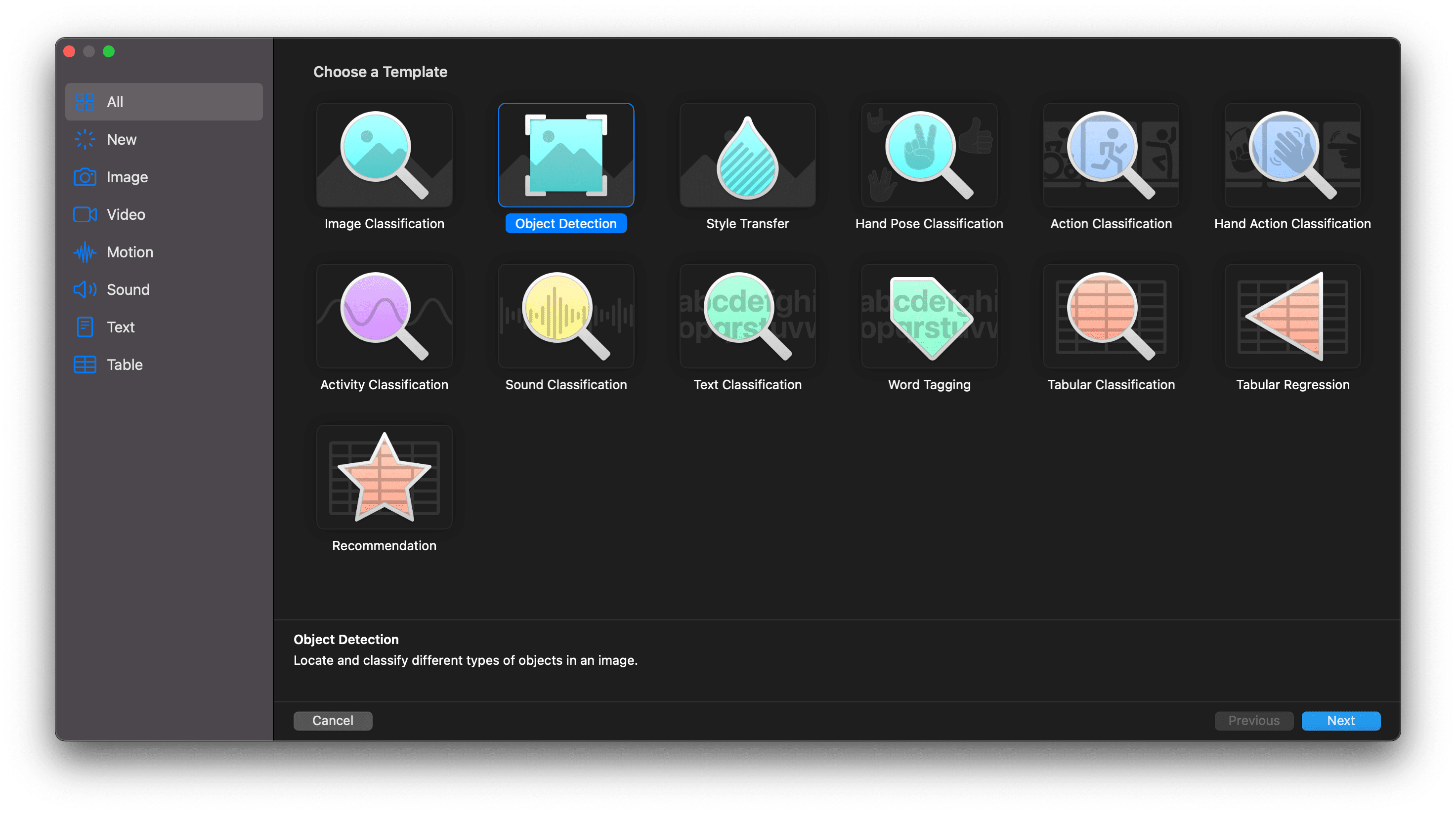Pick the Action Classification template

1110,156
